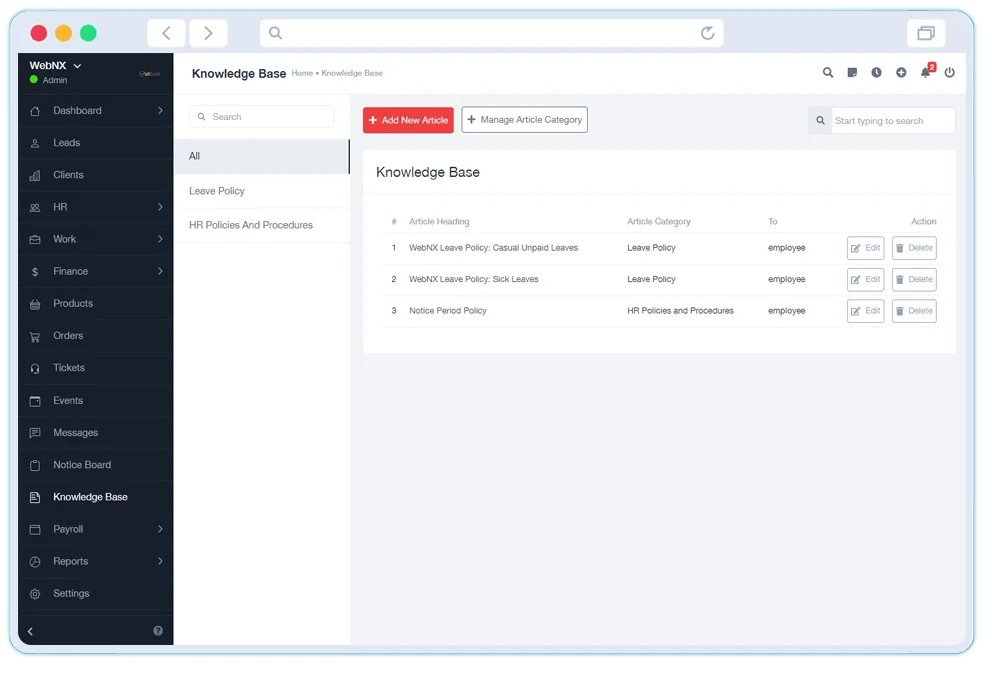This screenshot has height=676, width=992.
Task: Click the Reports pie chart icon
Action: point(35,562)
